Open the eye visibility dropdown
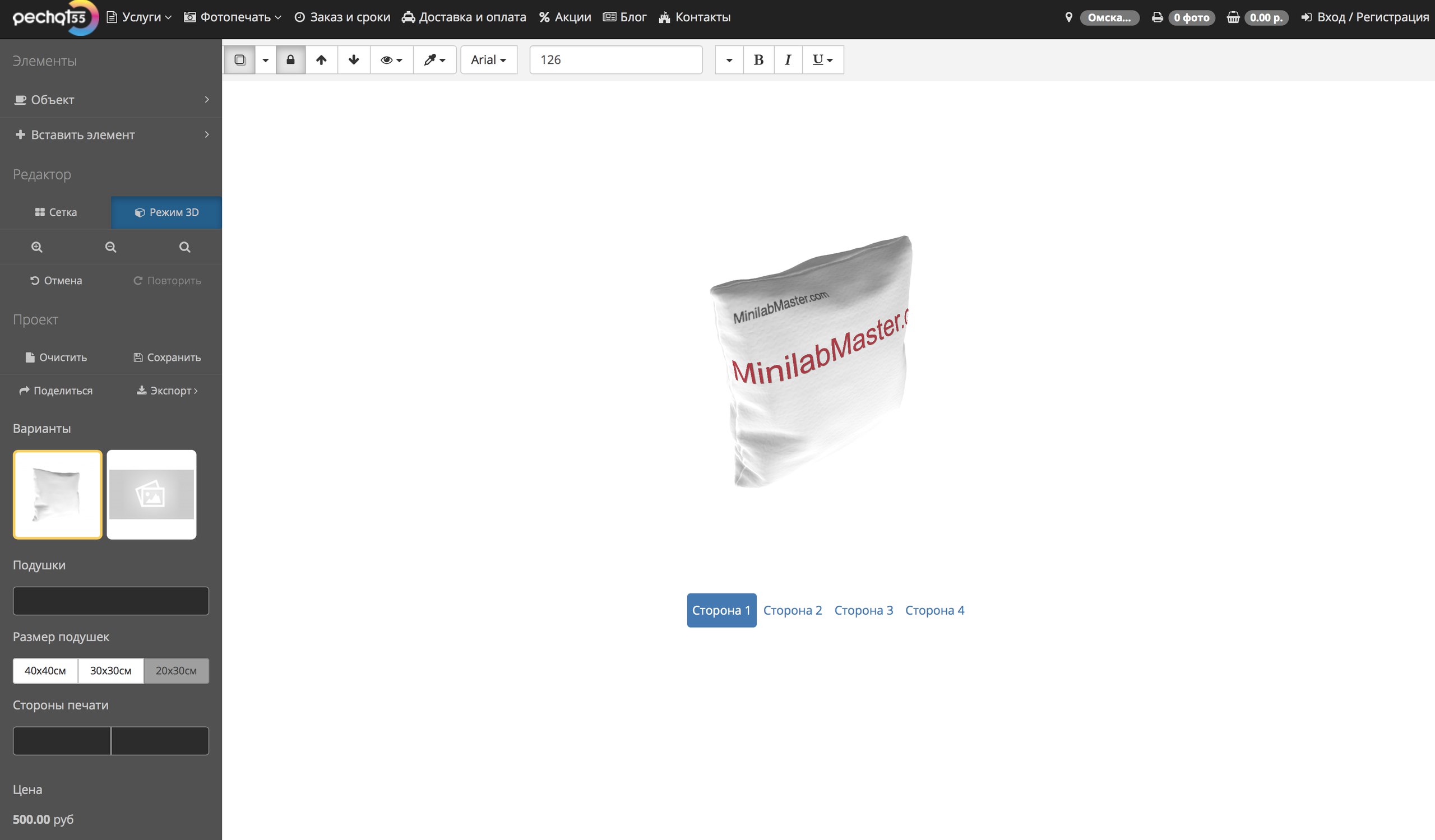This screenshot has width=1435, height=840. (391, 60)
